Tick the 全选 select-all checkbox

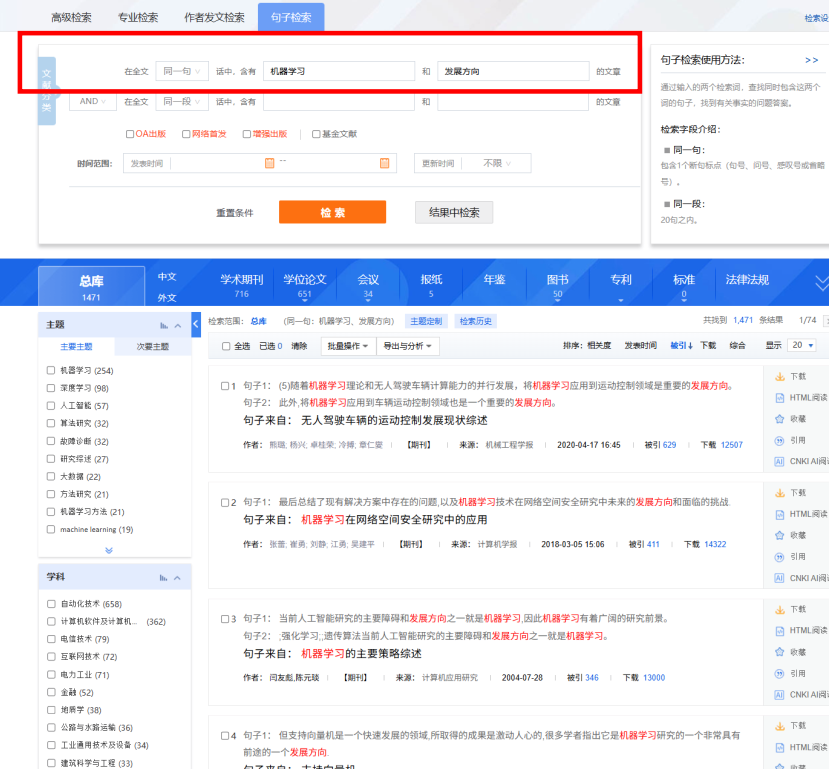point(226,346)
